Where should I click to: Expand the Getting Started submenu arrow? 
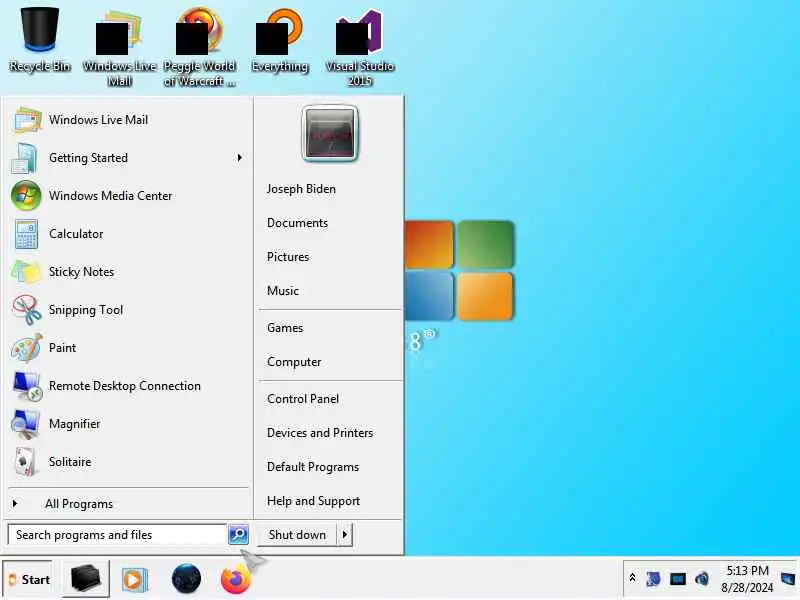[239, 158]
